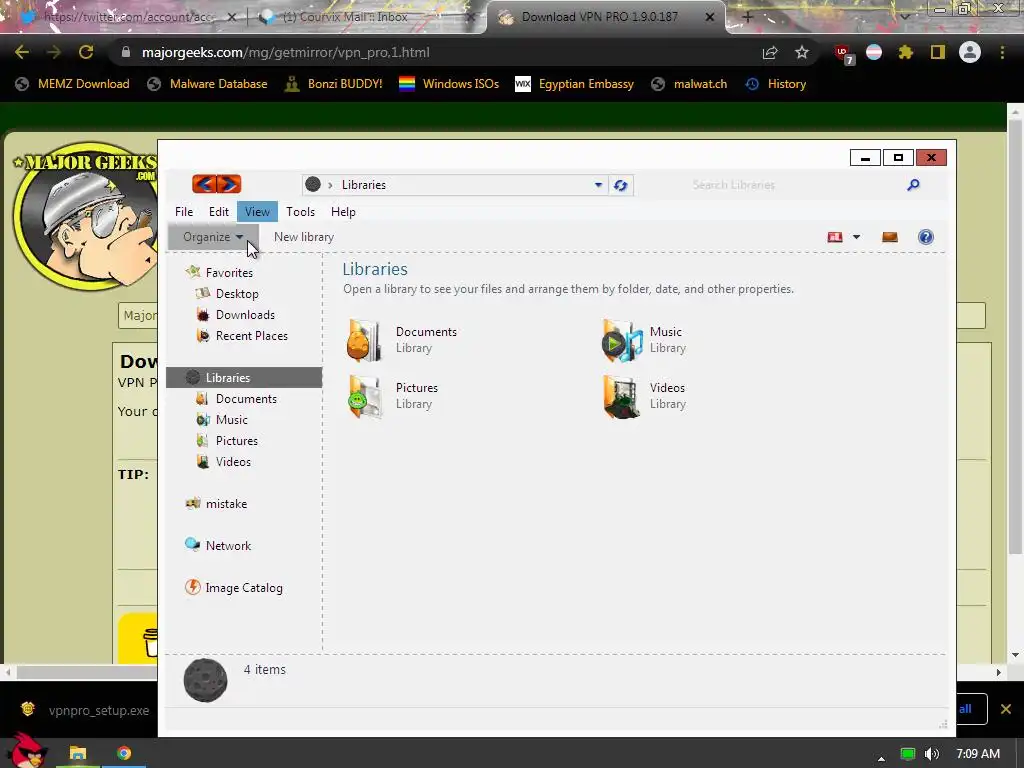Image resolution: width=1024 pixels, height=768 pixels.
Task: Close the downloads bar with X
Action: pos(1006,709)
